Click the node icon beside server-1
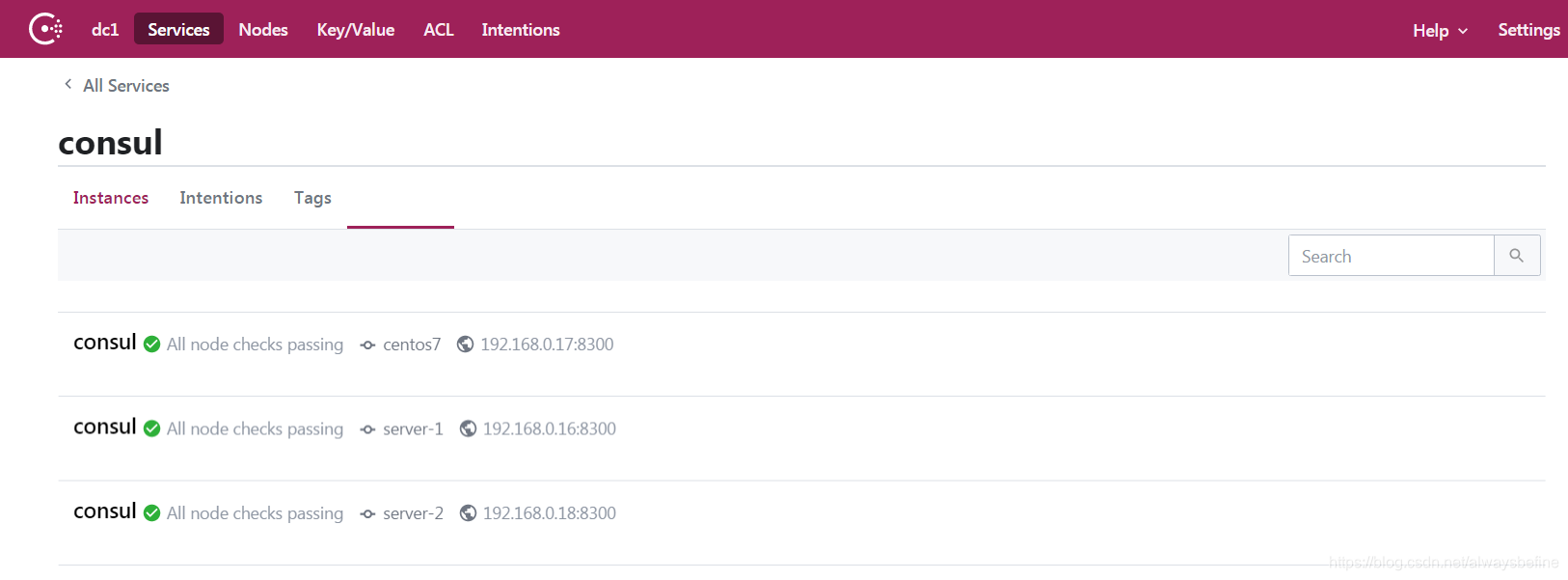Screen dimensions: 1568x580 click(367, 429)
